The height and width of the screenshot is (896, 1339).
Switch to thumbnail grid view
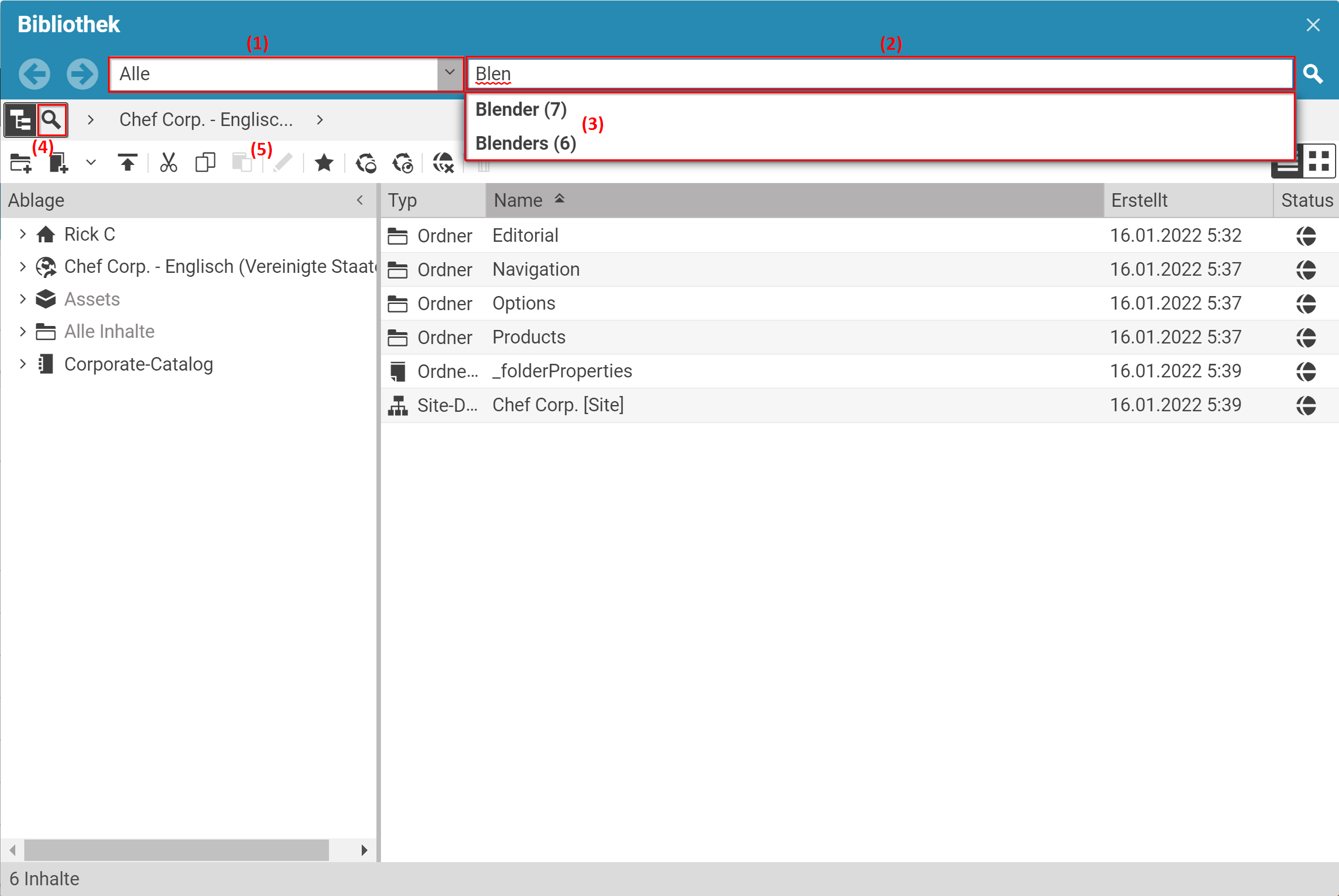(1319, 161)
